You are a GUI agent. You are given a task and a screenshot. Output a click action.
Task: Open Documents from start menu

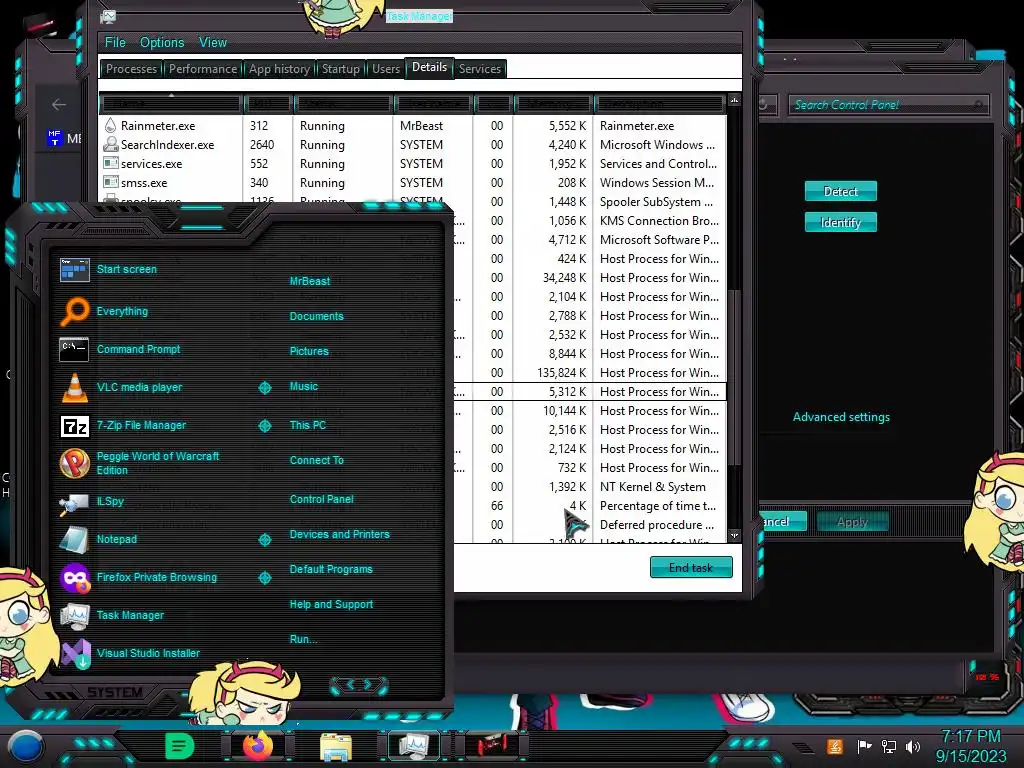coord(316,316)
